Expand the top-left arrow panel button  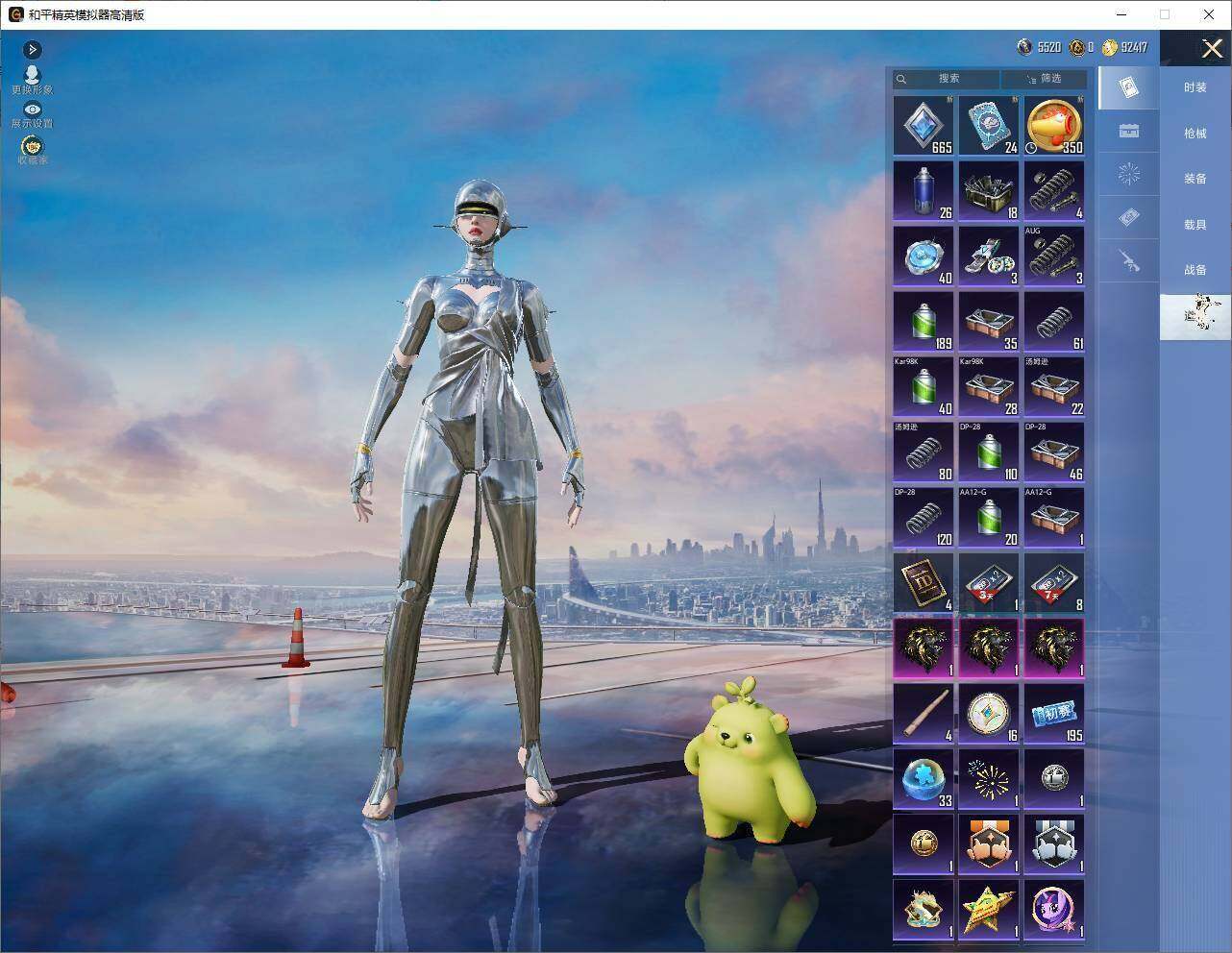click(x=32, y=49)
